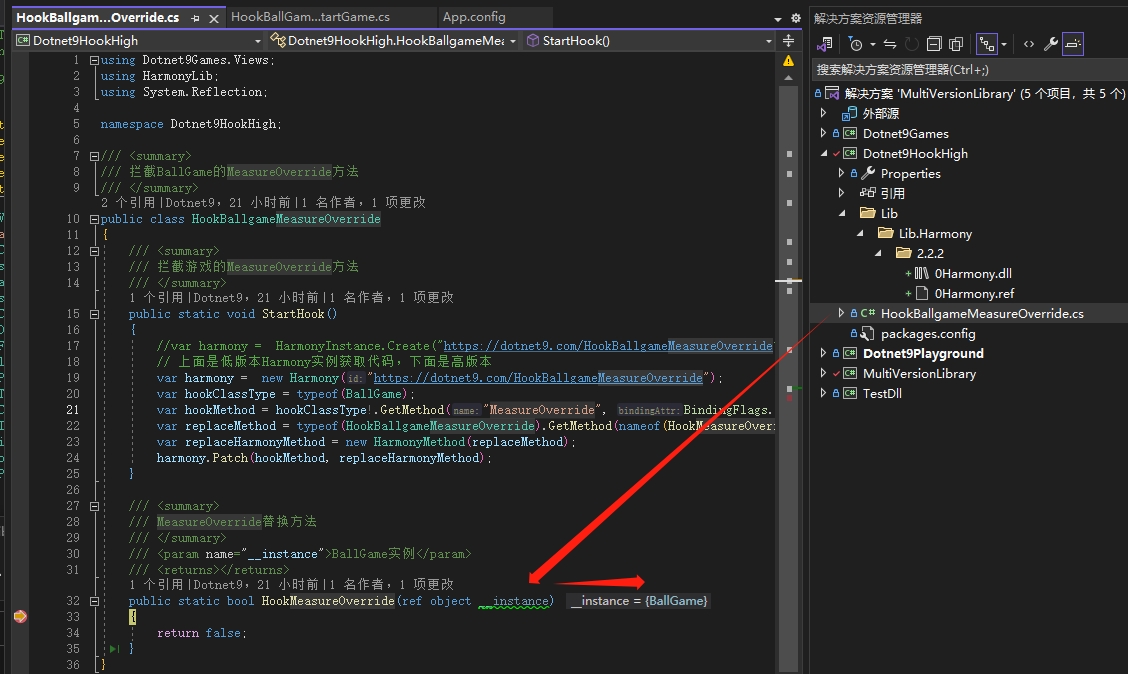Click the Solution Explorer search box
The image size is (1128, 674).
[968, 70]
